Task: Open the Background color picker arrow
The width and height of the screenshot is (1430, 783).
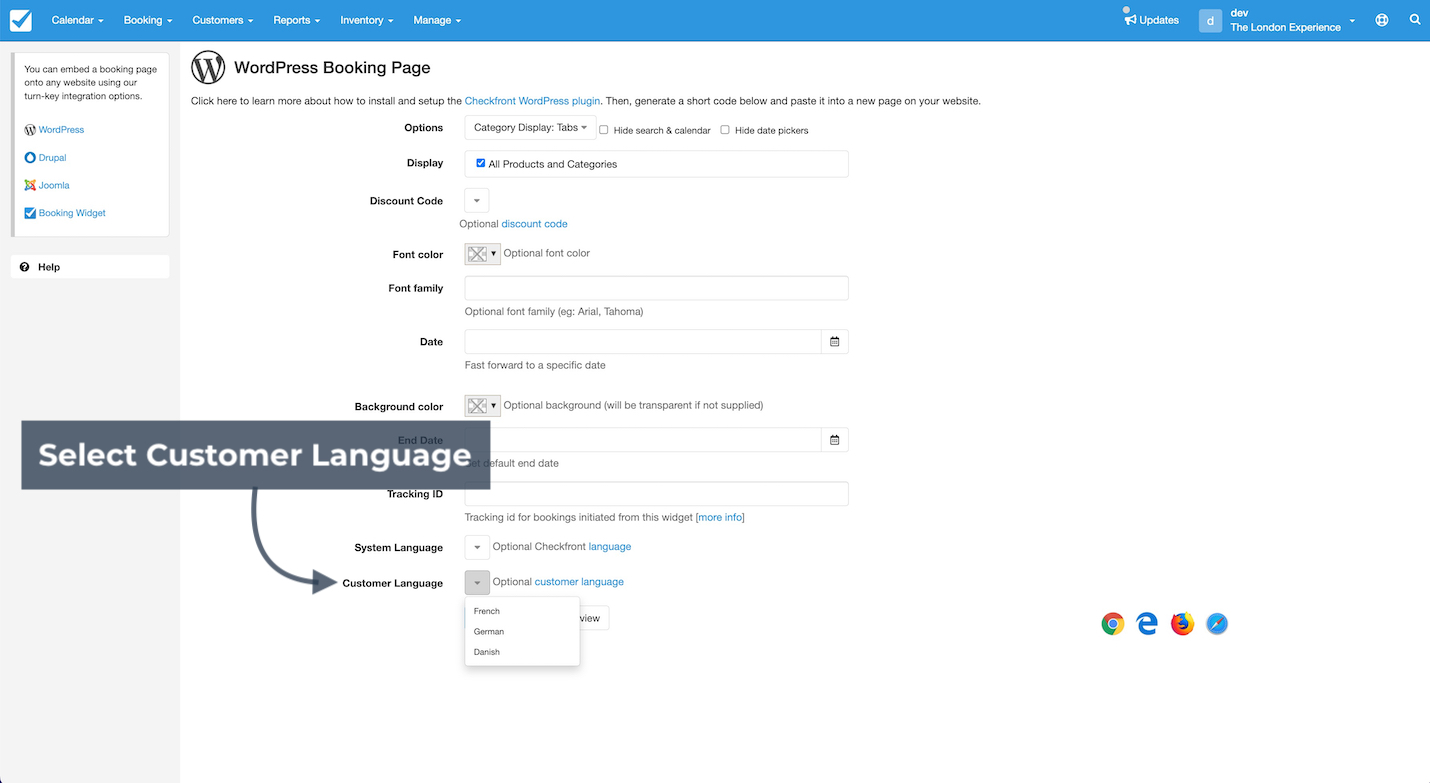Action: coord(493,406)
